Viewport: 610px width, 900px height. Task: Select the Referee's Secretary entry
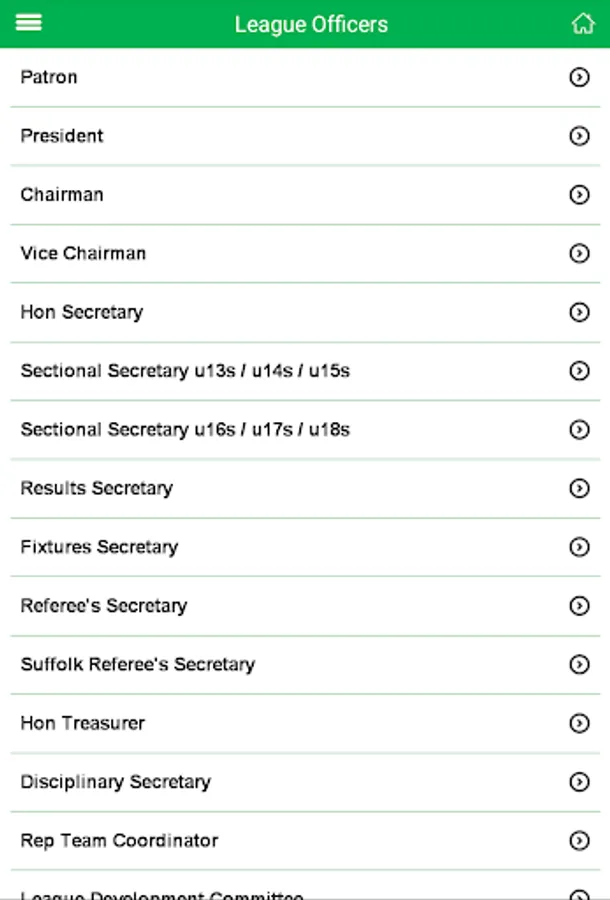tap(104, 606)
